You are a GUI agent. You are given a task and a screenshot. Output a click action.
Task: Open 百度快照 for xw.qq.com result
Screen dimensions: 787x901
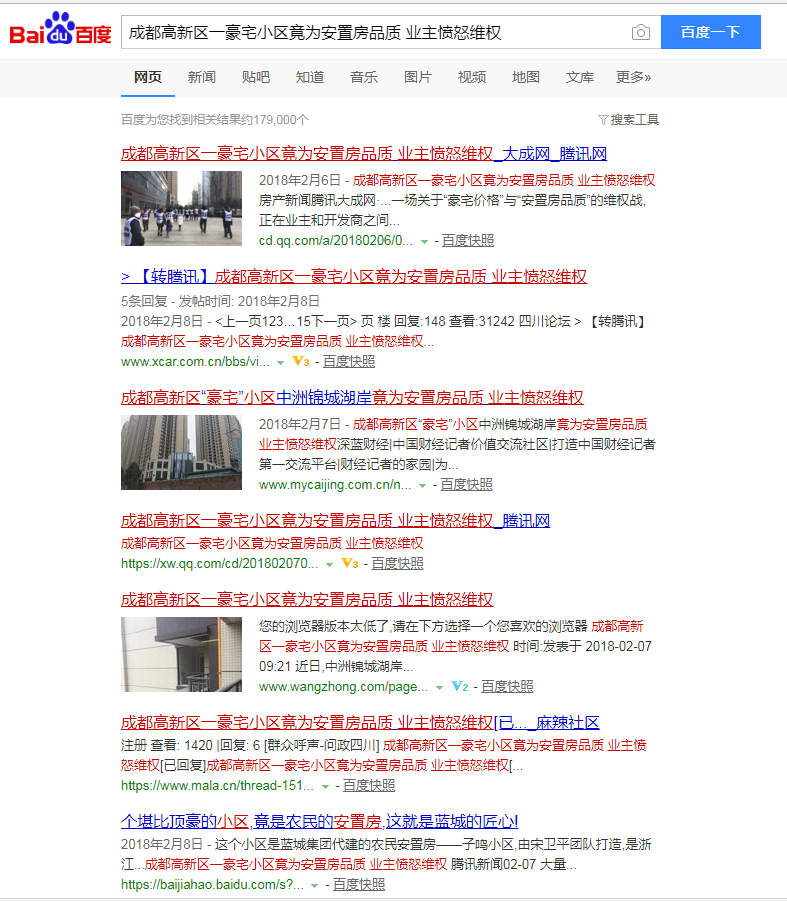(x=398, y=563)
